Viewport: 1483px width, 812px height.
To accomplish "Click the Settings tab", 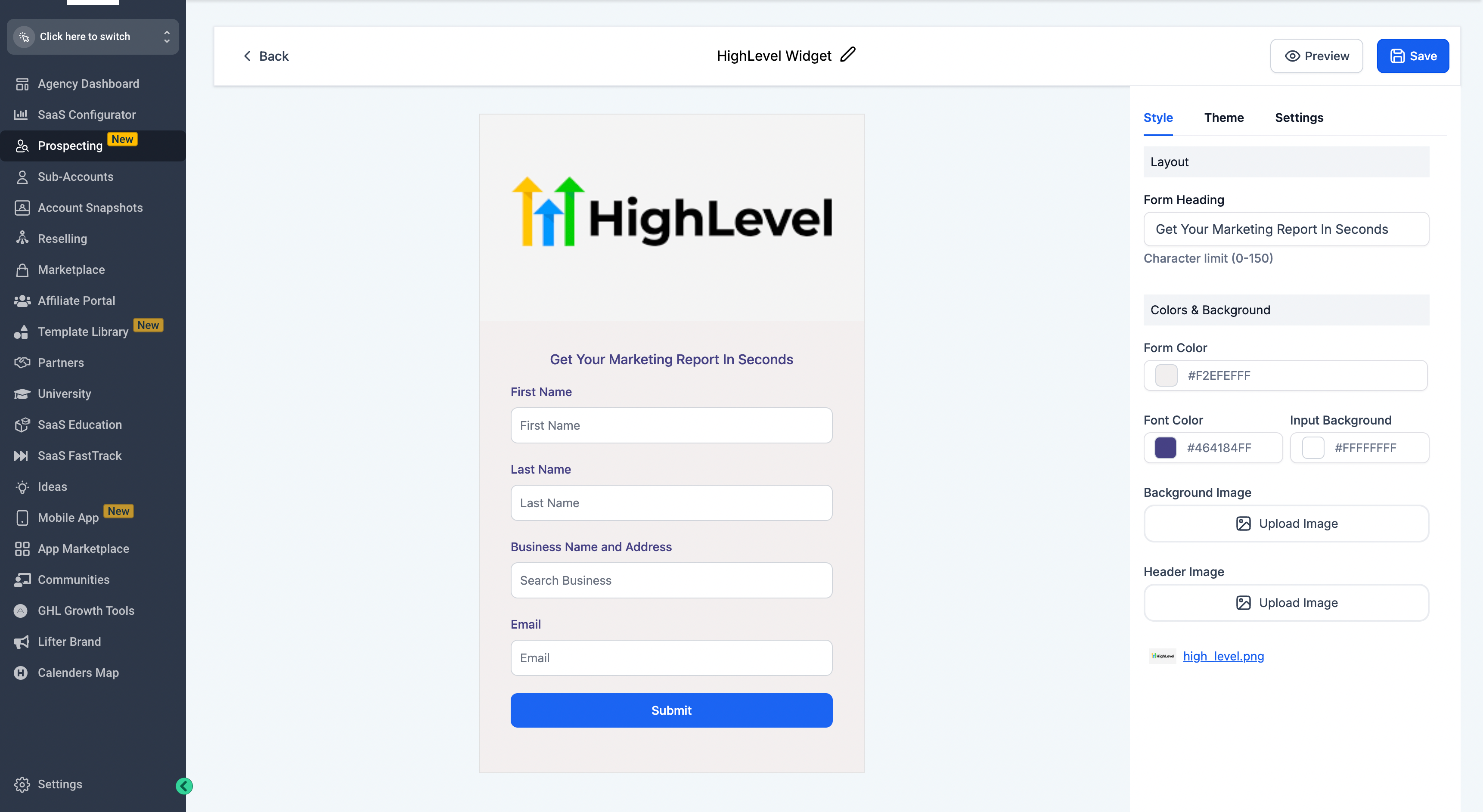I will tap(1300, 117).
